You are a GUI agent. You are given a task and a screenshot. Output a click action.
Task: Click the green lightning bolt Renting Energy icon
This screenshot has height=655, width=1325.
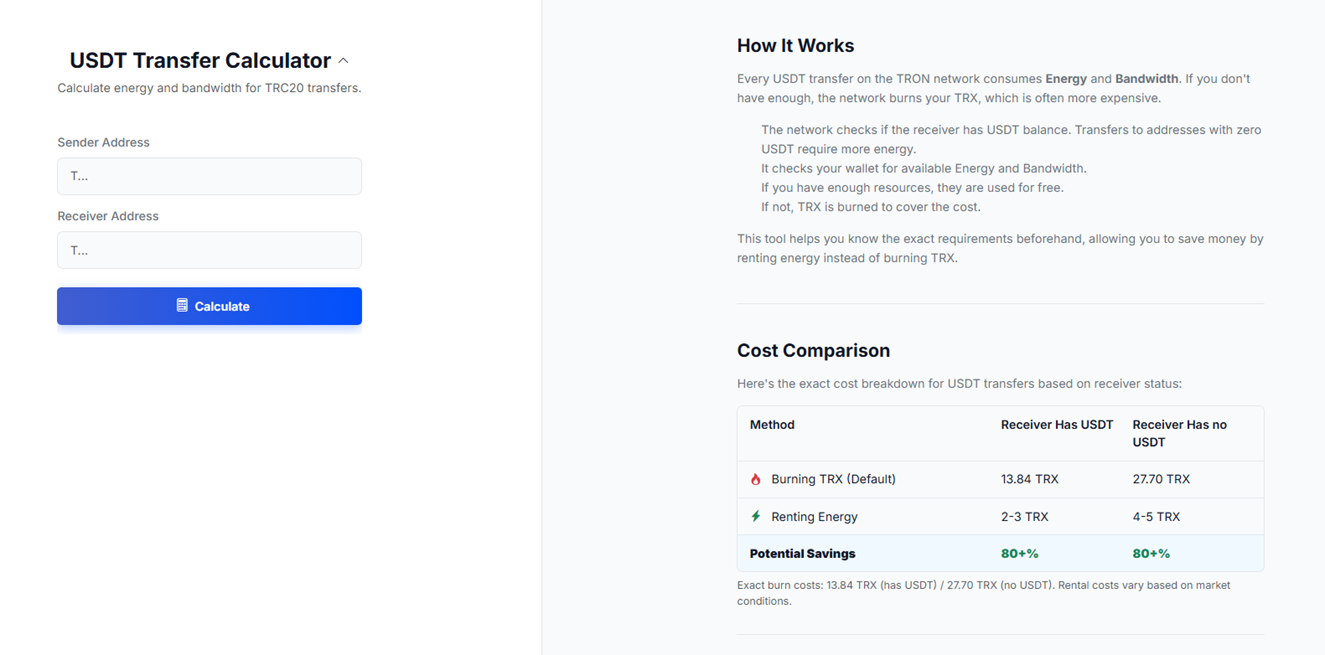click(x=756, y=517)
